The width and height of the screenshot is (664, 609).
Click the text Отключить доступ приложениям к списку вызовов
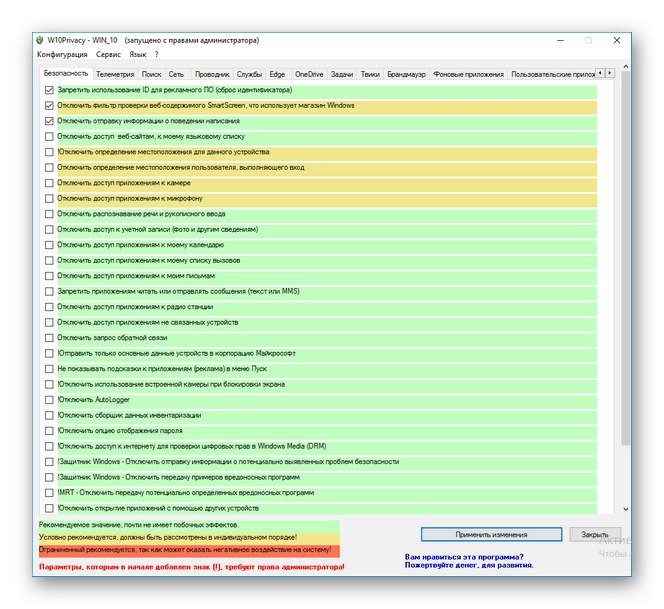[149, 260]
